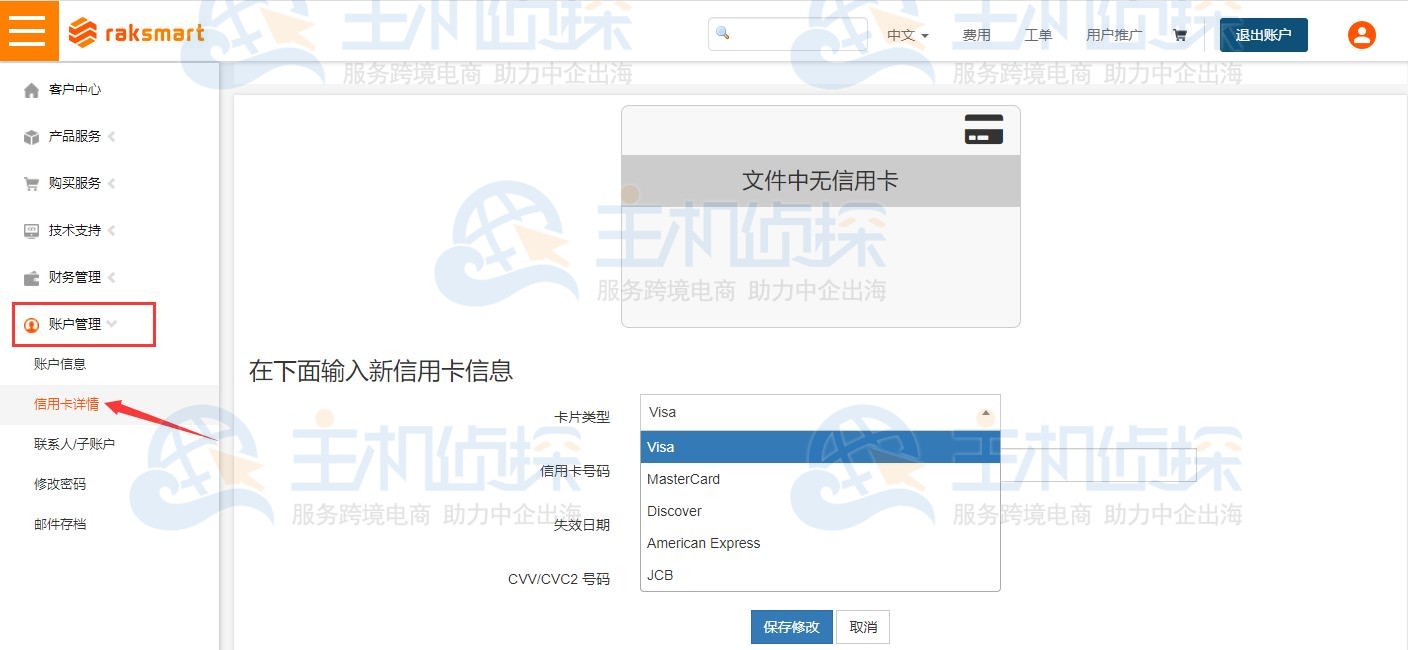The height and width of the screenshot is (650, 1408).
Task: Select MasterCard in the card type list
Action: pos(820,479)
